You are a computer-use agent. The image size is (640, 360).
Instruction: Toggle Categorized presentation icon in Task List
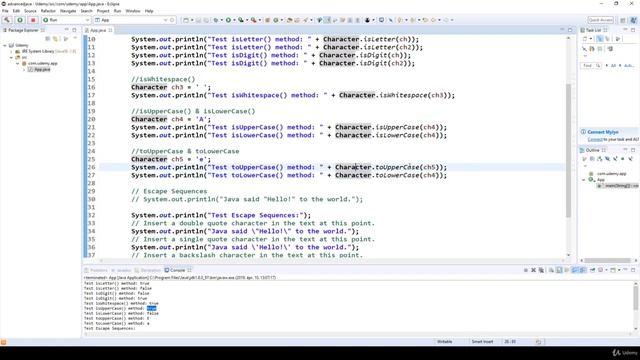point(600,39)
